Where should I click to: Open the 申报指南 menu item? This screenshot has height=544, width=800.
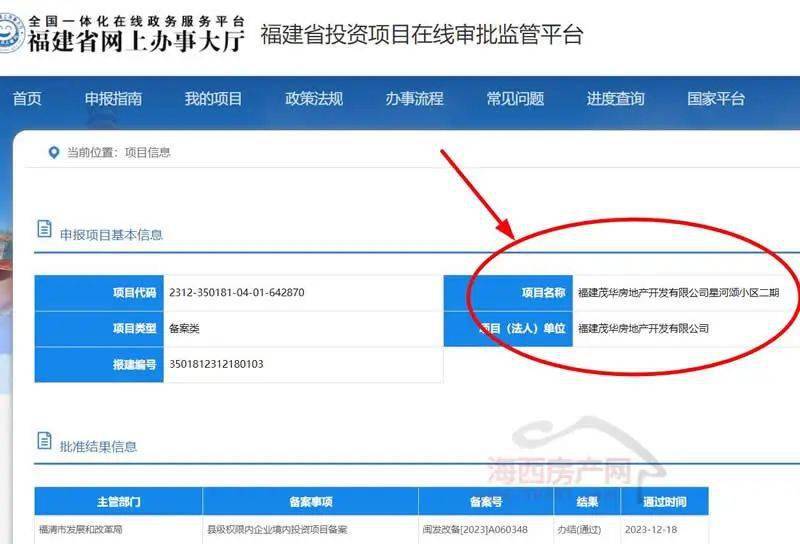pyautogui.click(x=113, y=98)
